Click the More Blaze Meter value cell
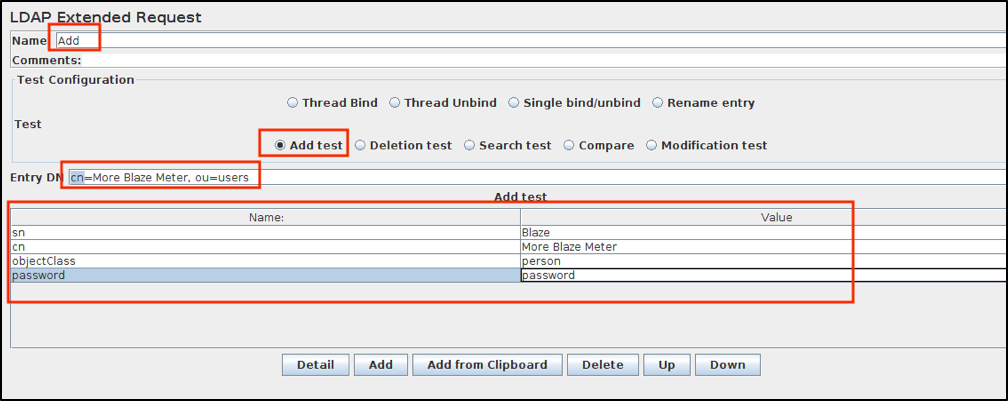This screenshot has width=1008, height=401. tap(764, 247)
